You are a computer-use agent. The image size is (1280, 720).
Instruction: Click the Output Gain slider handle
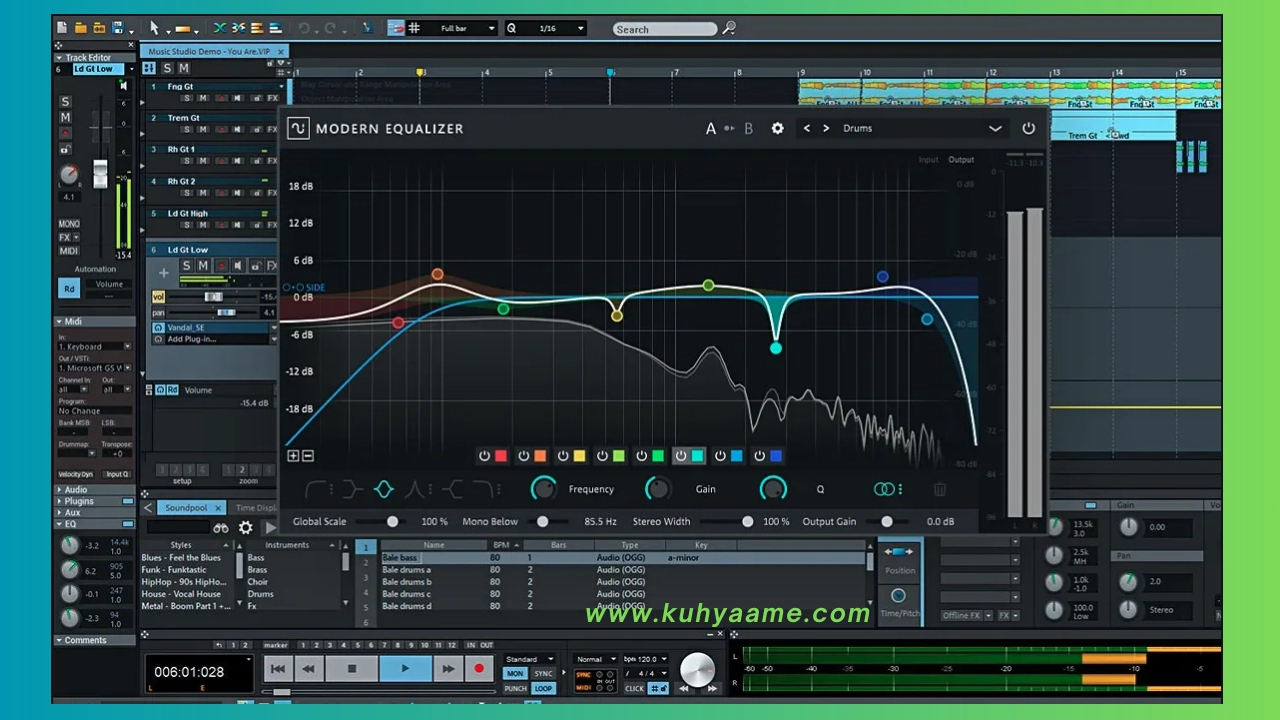[887, 521]
